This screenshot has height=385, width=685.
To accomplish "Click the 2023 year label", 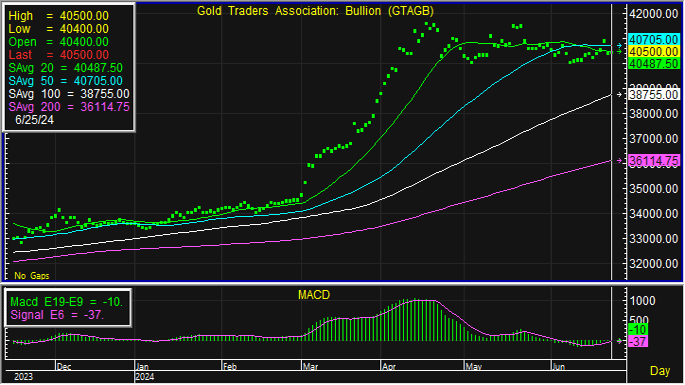I will 23,377.
